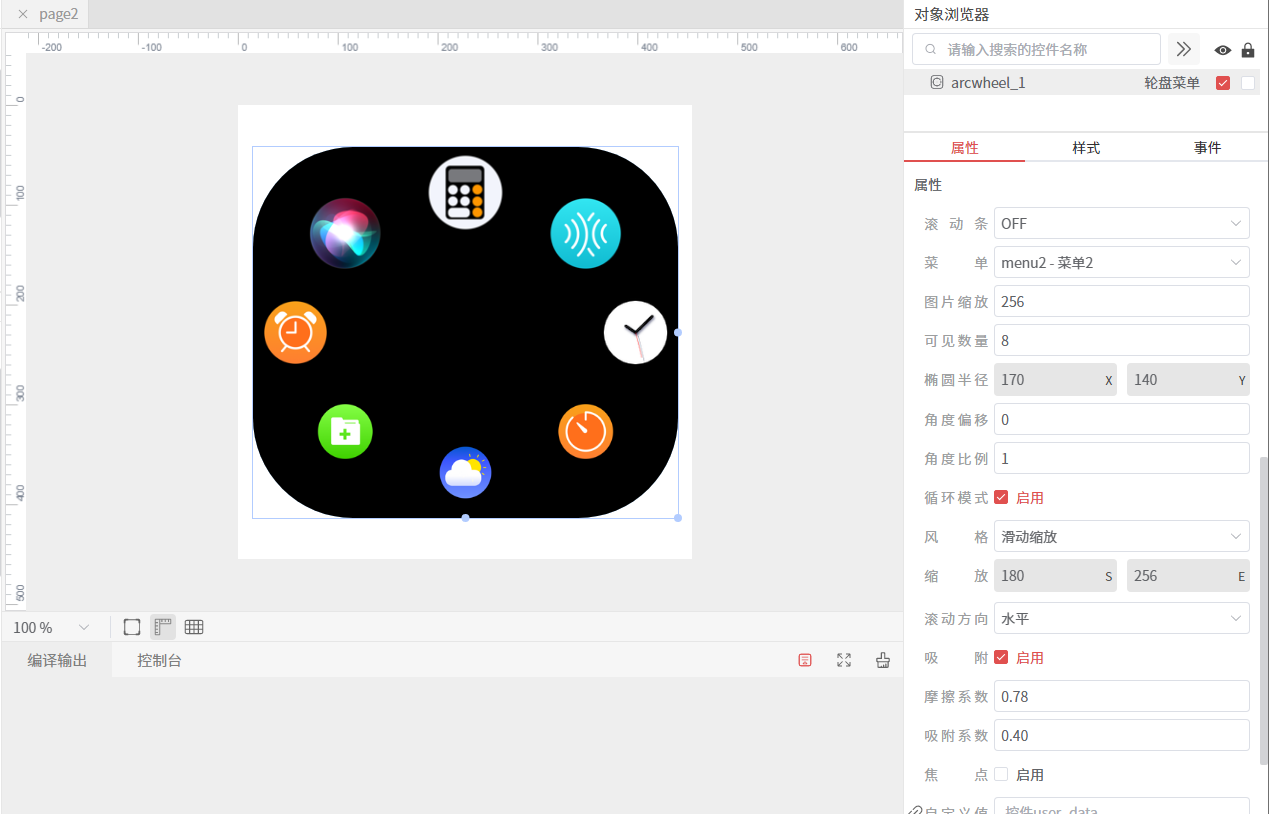
Task: Clear the output panel with the broom icon
Action: pos(882,660)
